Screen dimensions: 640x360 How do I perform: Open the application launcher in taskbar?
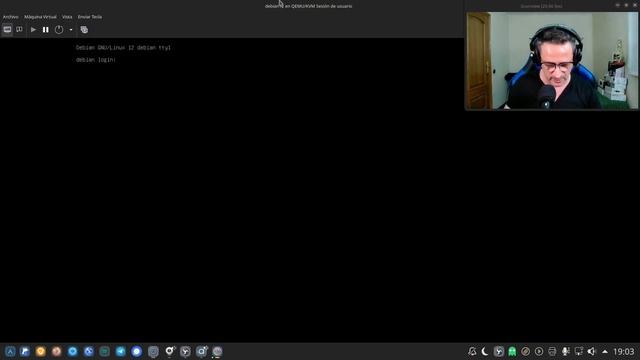coord(10,351)
